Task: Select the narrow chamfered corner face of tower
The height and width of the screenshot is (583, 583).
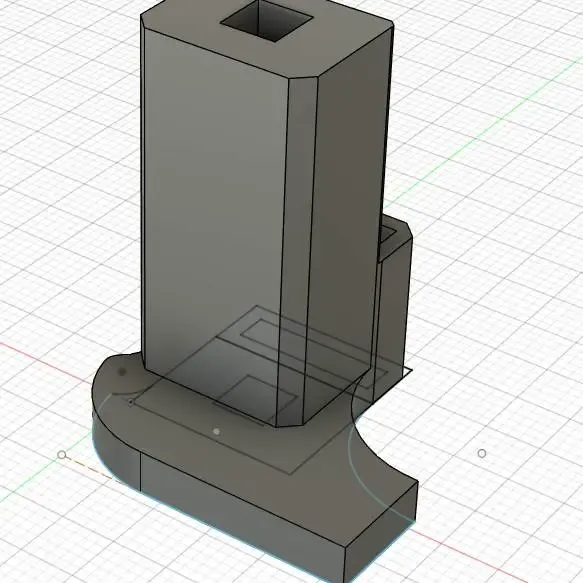Action: click(x=297, y=249)
